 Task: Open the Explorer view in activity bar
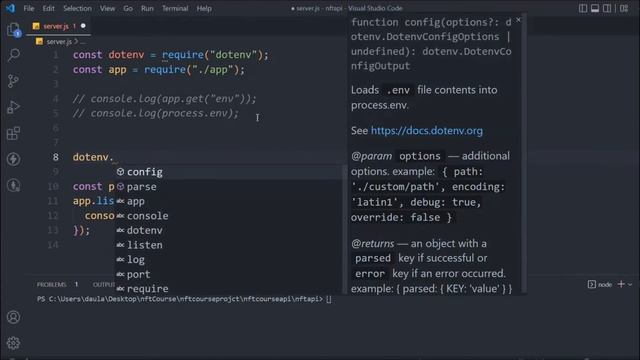(x=13, y=30)
